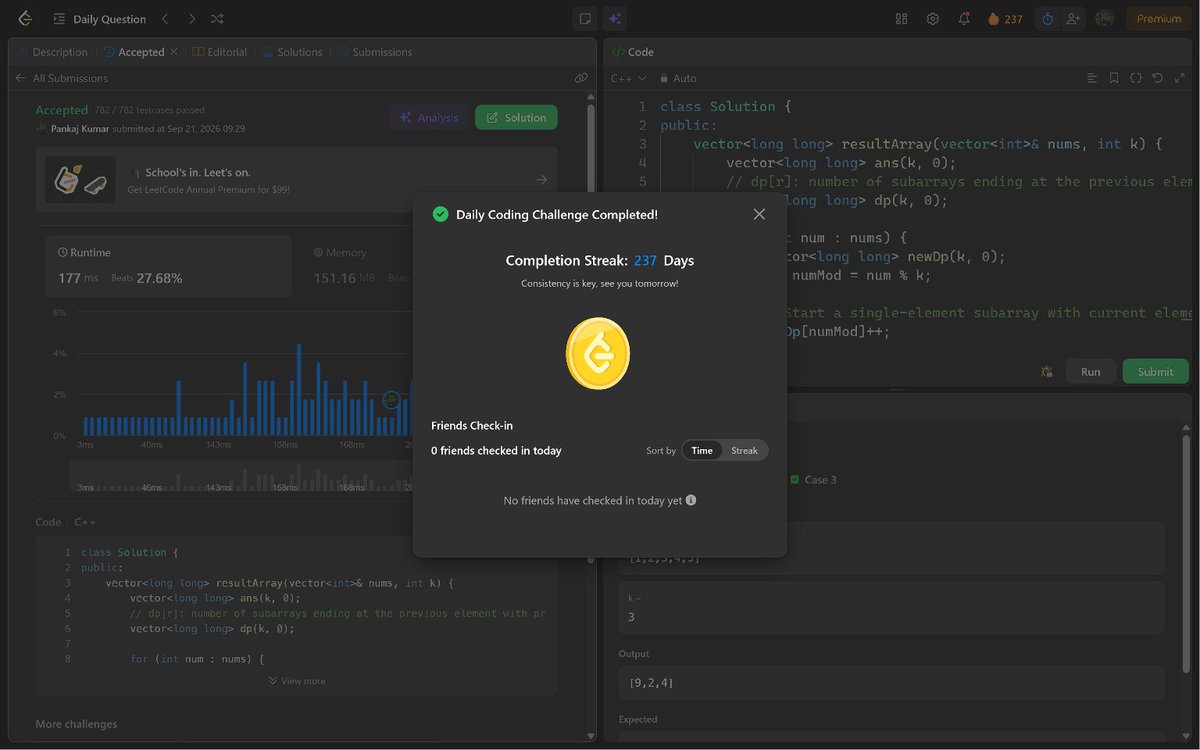Image resolution: width=1200 pixels, height=750 pixels.
Task: Click the Memory stats card
Action: [x=360, y=267]
